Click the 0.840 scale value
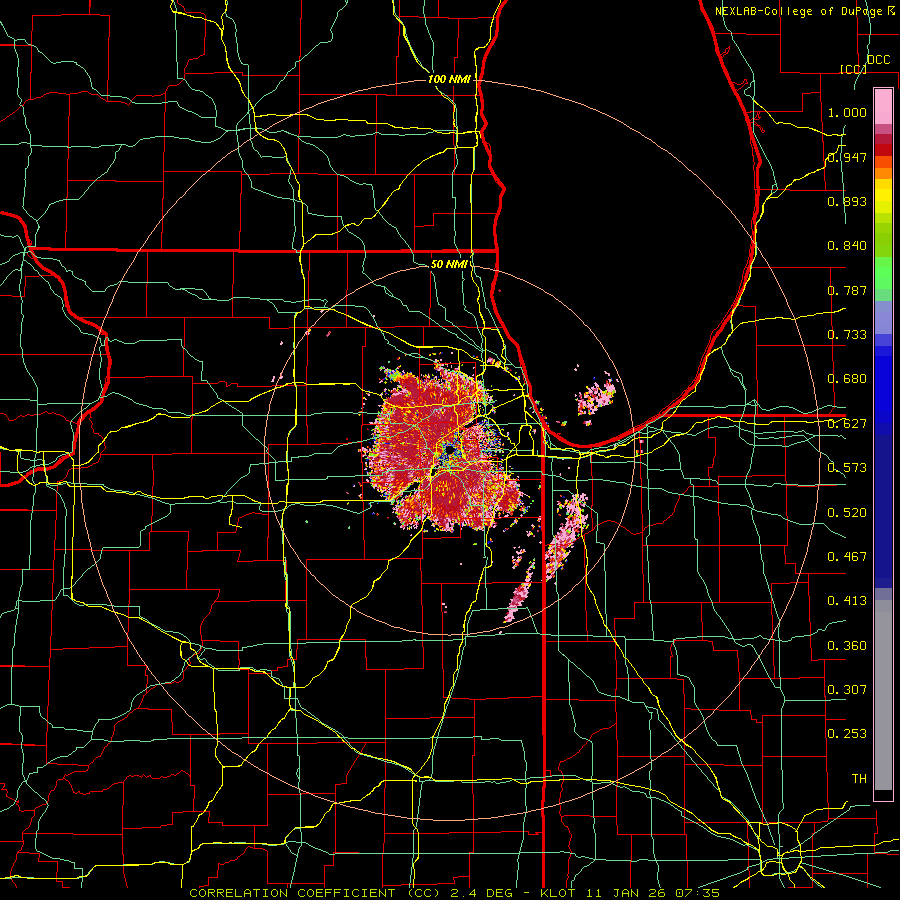The width and height of the screenshot is (900, 900). point(847,246)
